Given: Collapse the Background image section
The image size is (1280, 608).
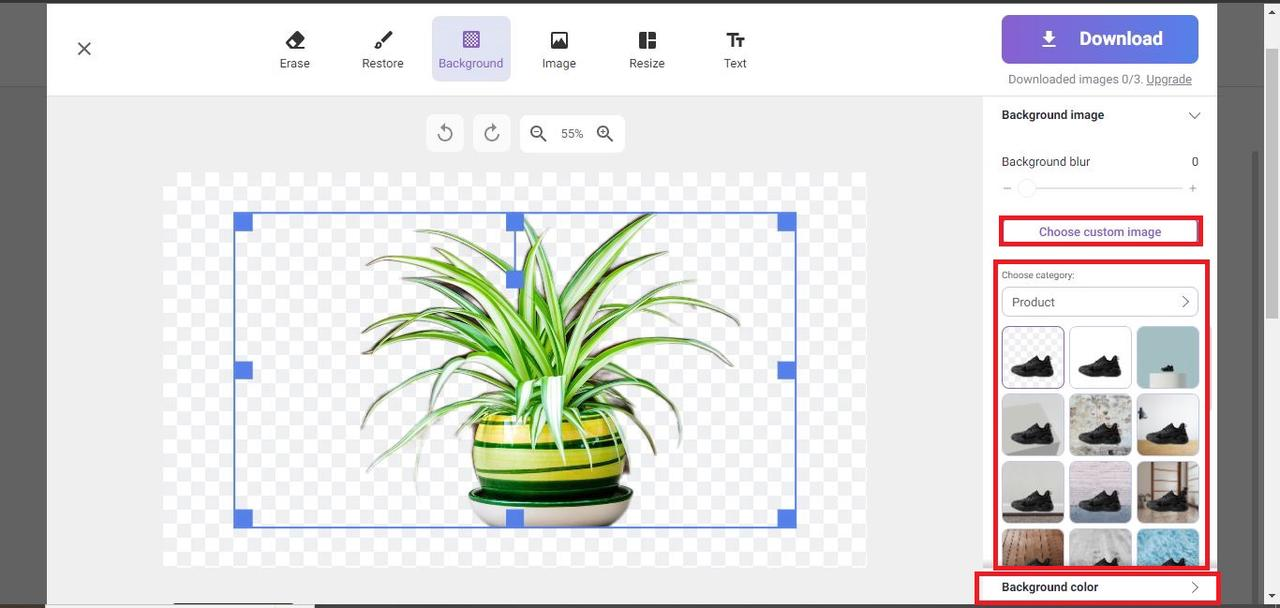Looking at the screenshot, I should point(1193,115).
